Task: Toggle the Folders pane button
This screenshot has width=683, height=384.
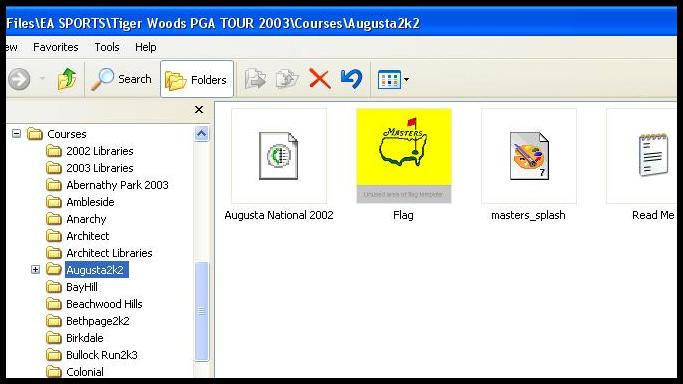Action: point(197,79)
